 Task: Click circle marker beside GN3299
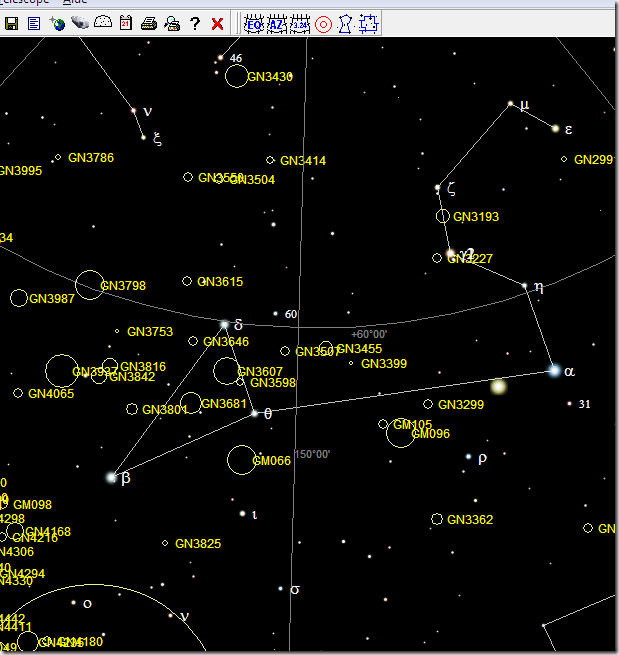click(428, 404)
